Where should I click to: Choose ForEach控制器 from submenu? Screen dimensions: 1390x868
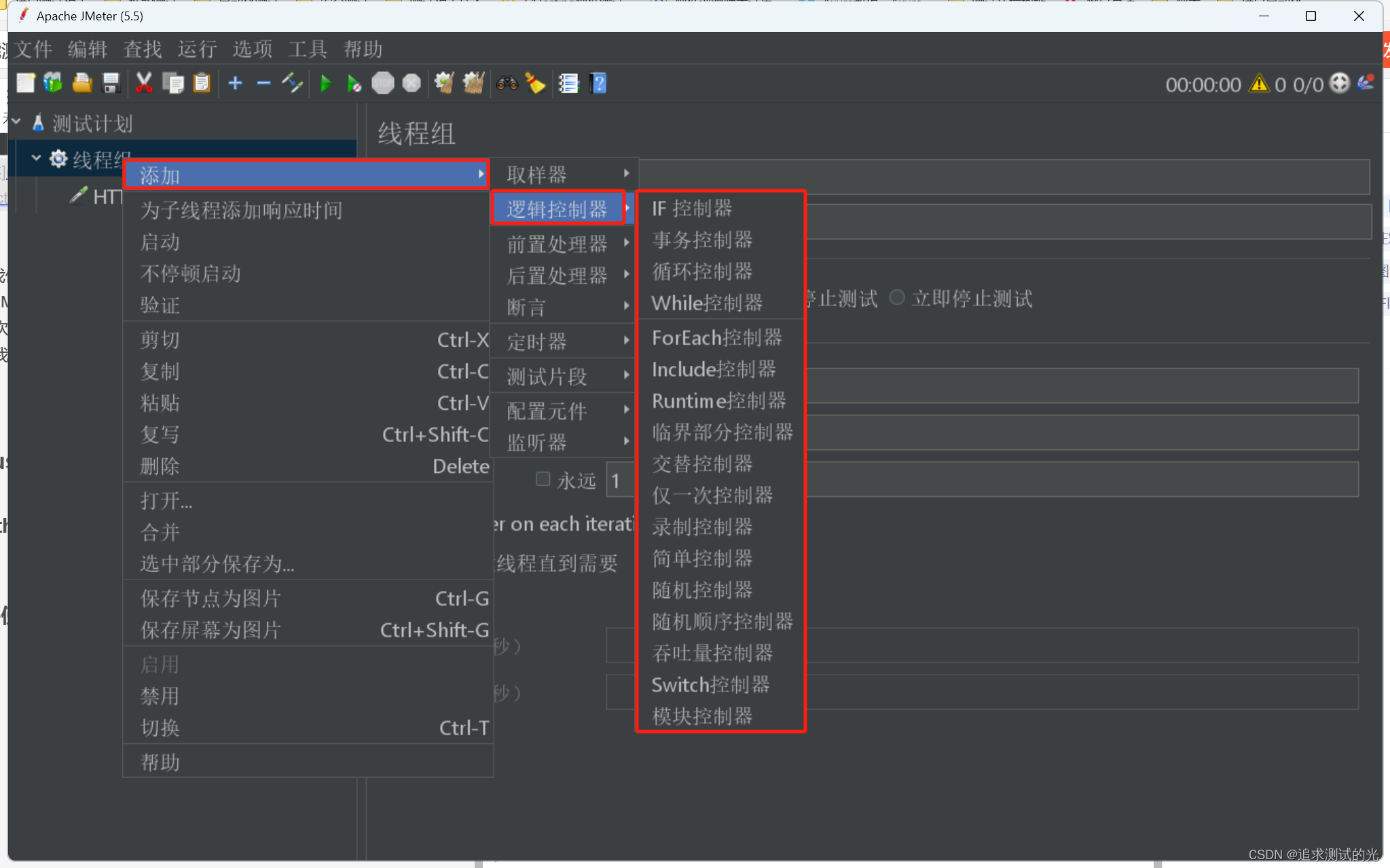(x=720, y=337)
